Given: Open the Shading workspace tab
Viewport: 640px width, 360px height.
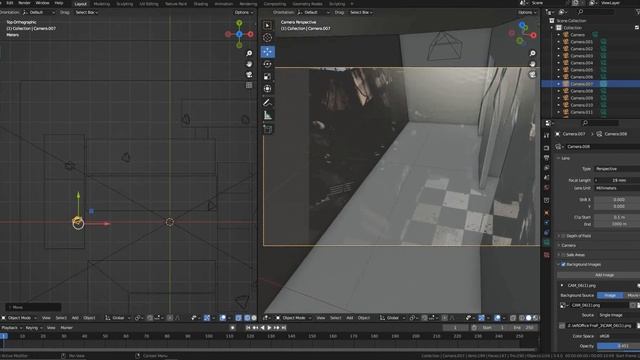Looking at the screenshot, I should pyautogui.click(x=200, y=4).
